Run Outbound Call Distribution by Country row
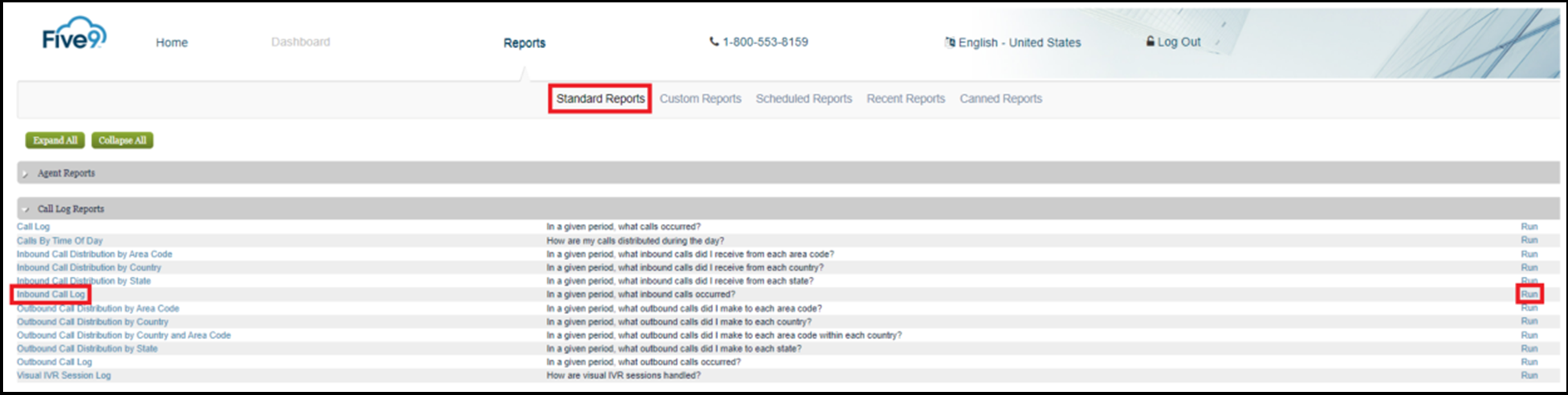The width and height of the screenshot is (1568, 395). tap(1529, 322)
